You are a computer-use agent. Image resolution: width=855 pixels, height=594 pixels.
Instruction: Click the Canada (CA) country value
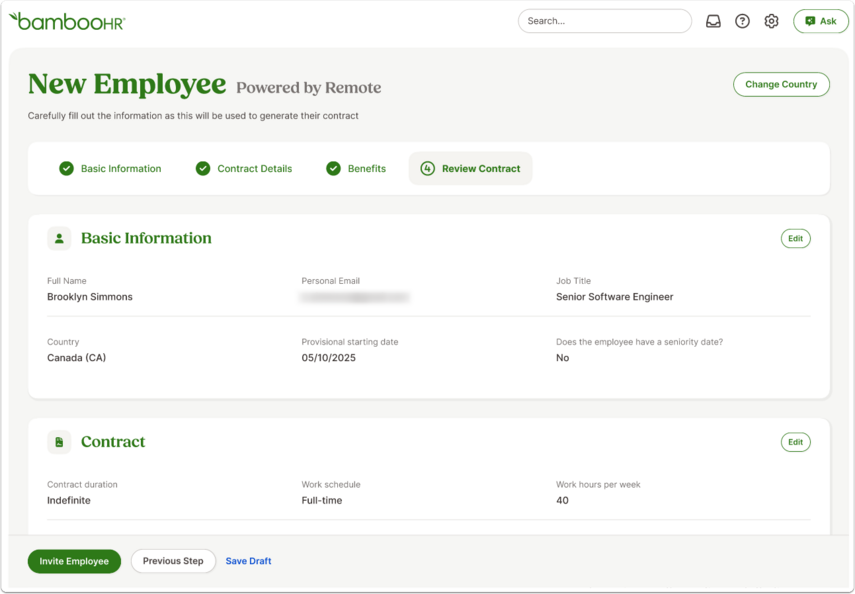tap(76, 358)
